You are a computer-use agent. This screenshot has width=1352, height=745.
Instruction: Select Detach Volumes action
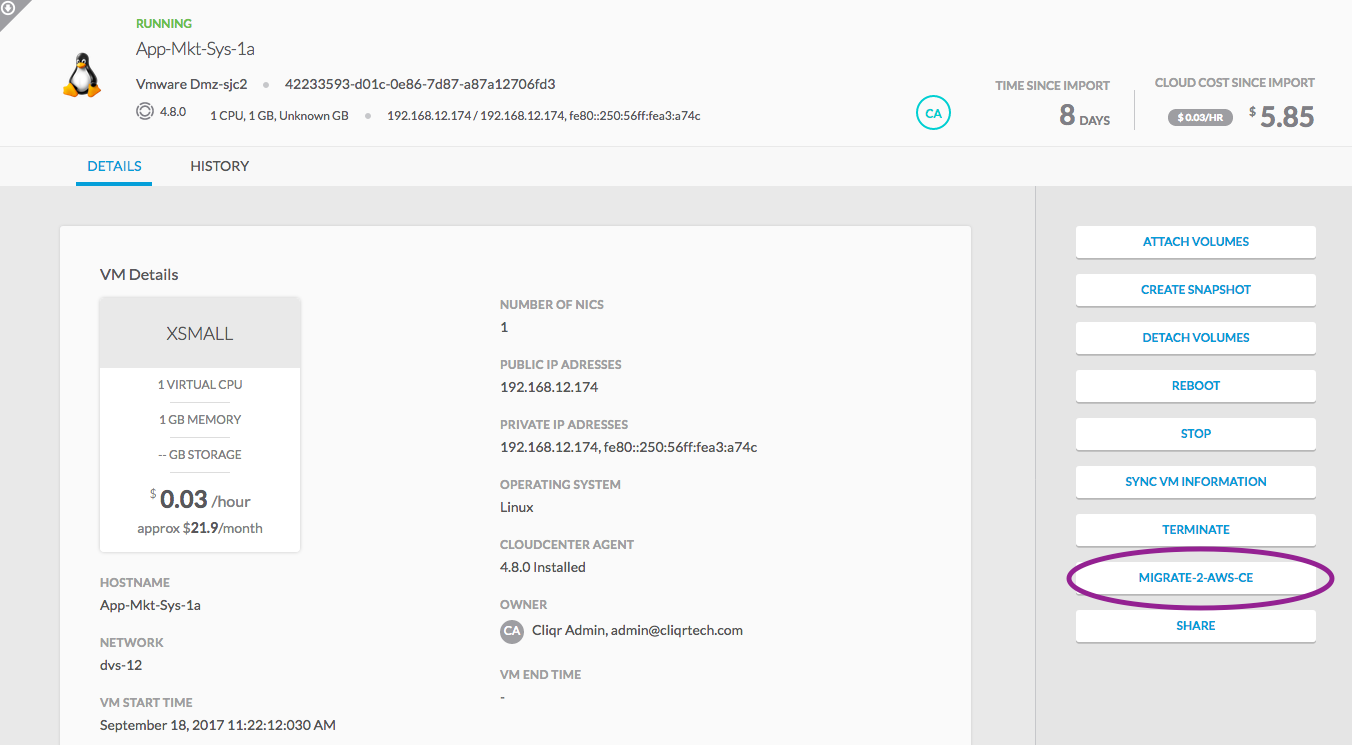pyautogui.click(x=1196, y=338)
